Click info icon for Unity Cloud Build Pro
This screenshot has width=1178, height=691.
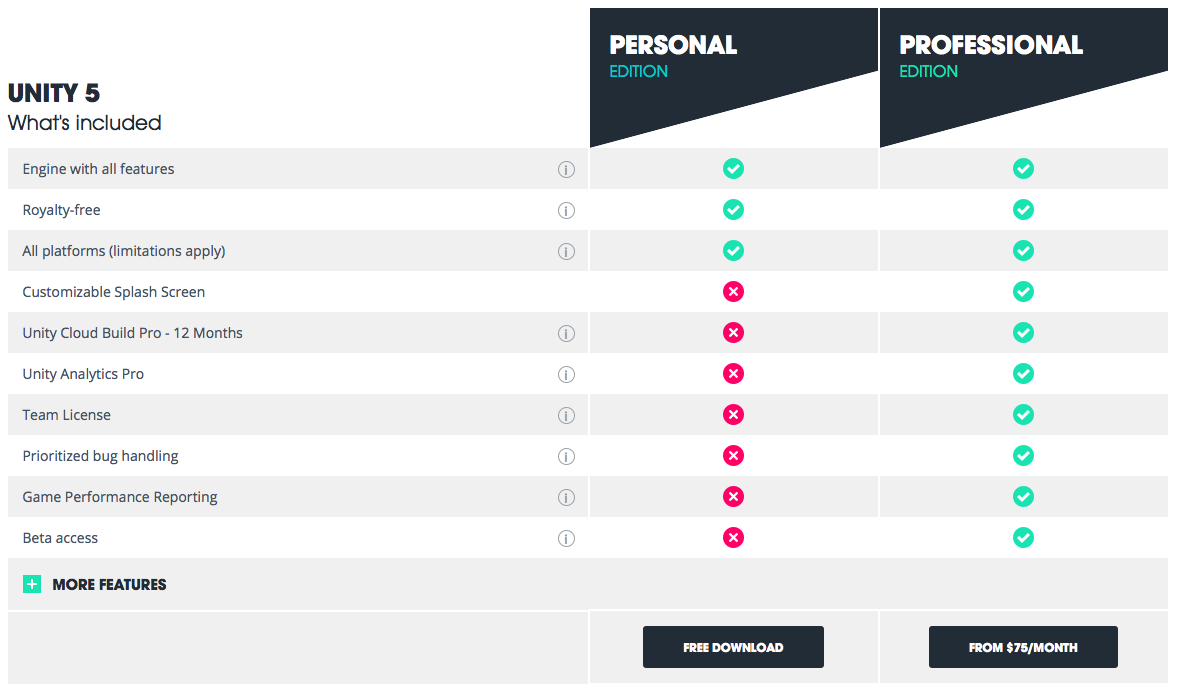[566, 333]
